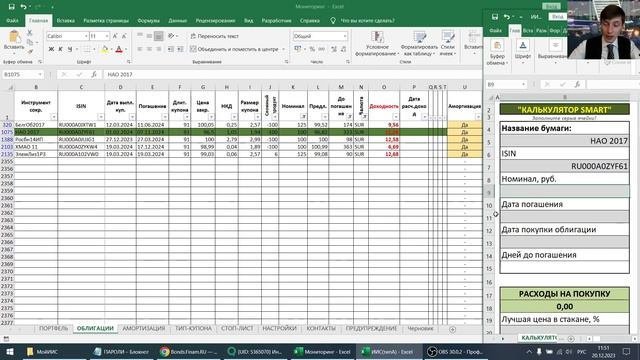Image resolution: width=640 pixels, height=360 pixels.
Task: Switch to the ТИП-КУПОНА sheet tab
Action: (193, 329)
